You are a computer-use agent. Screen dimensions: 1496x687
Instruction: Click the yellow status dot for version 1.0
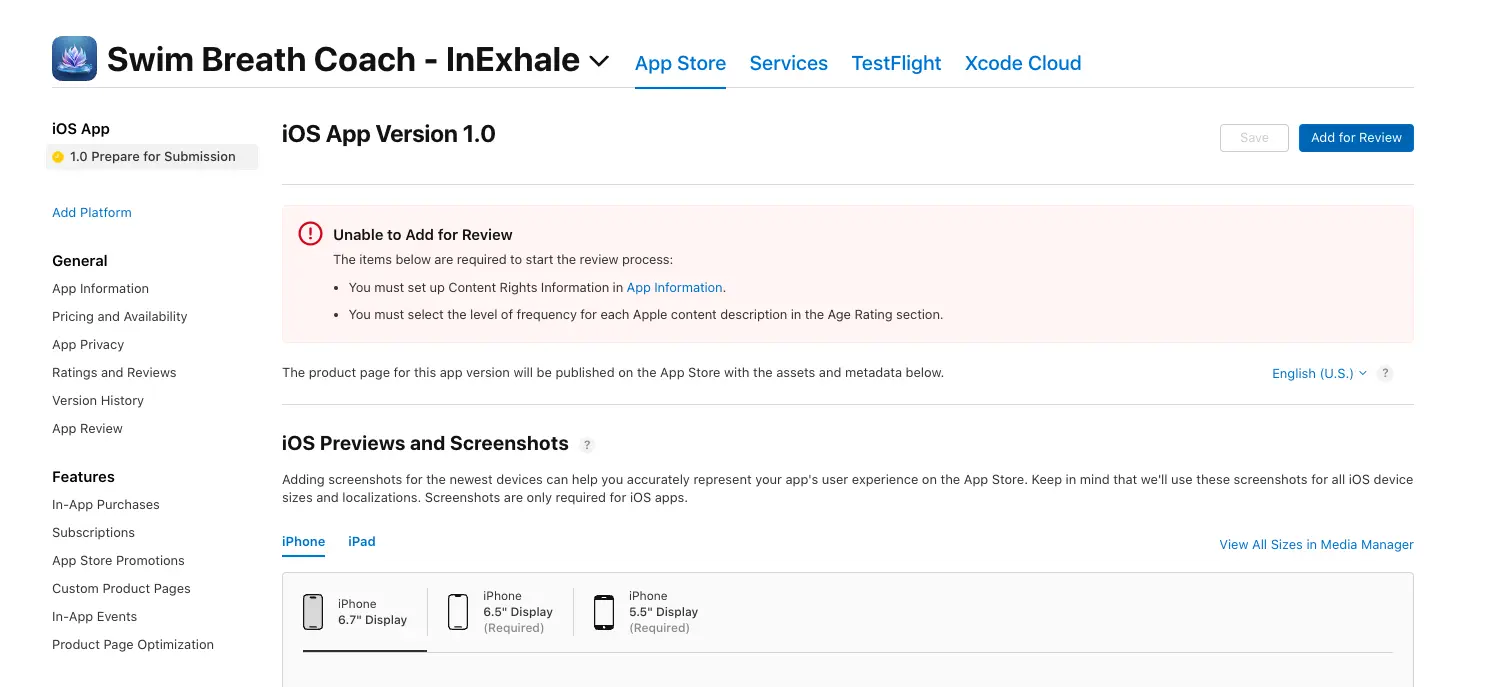tap(58, 157)
